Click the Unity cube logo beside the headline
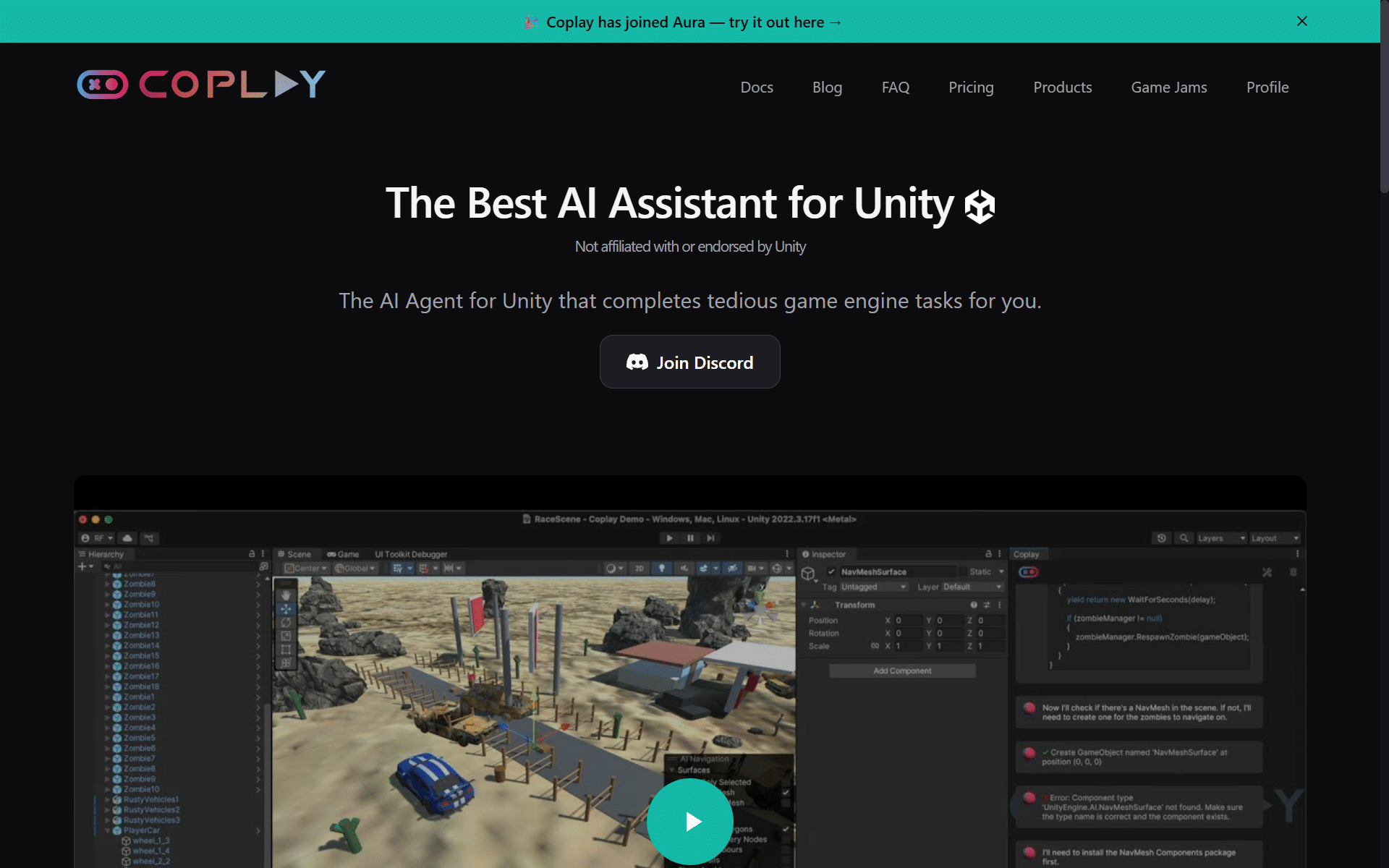1389x868 pixels. pos(980,206)
